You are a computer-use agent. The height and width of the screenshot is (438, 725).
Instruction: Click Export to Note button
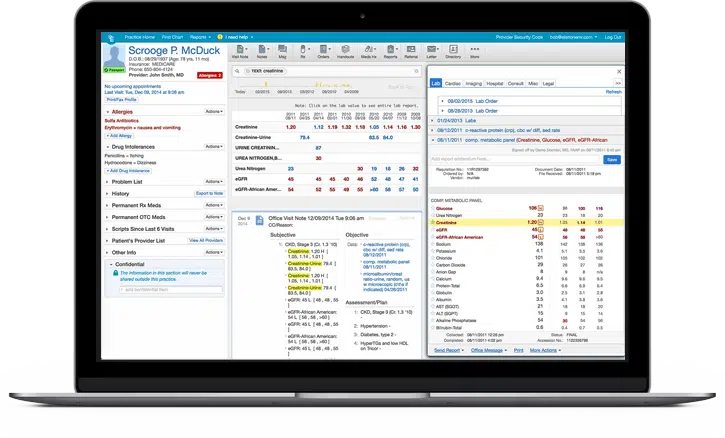[209, 193]
